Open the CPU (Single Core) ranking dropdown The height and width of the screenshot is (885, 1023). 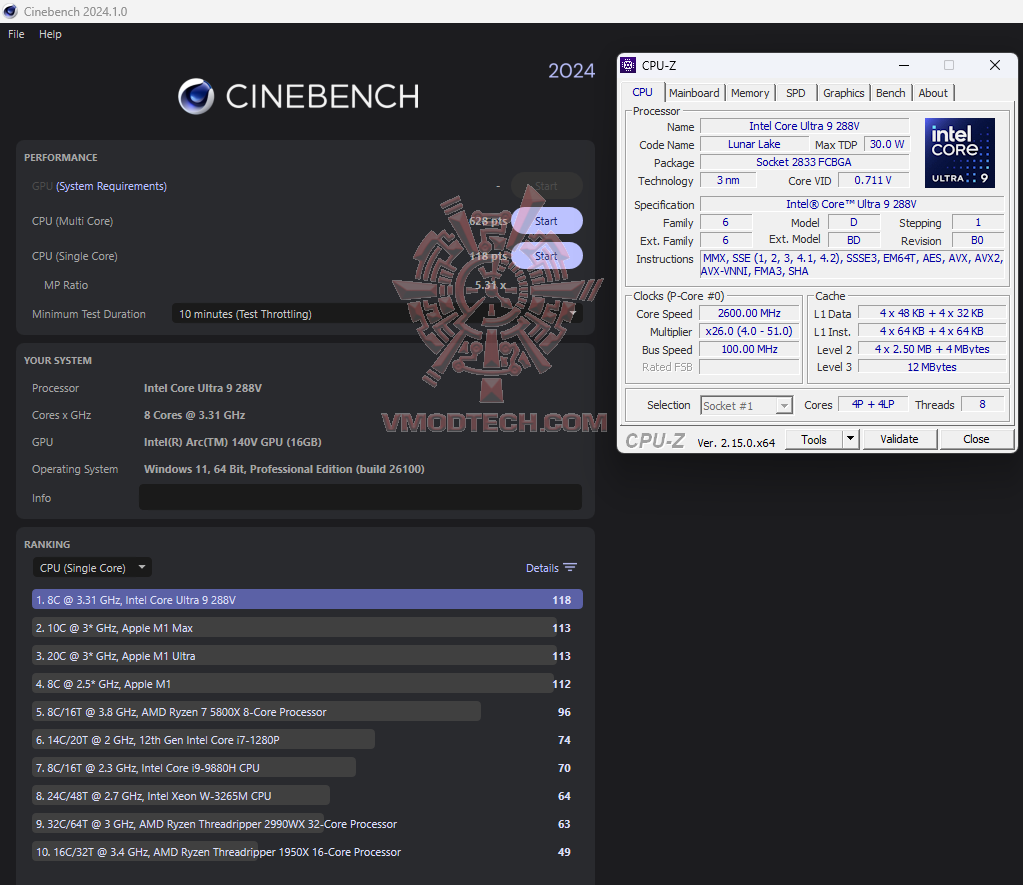pos(92,568)
